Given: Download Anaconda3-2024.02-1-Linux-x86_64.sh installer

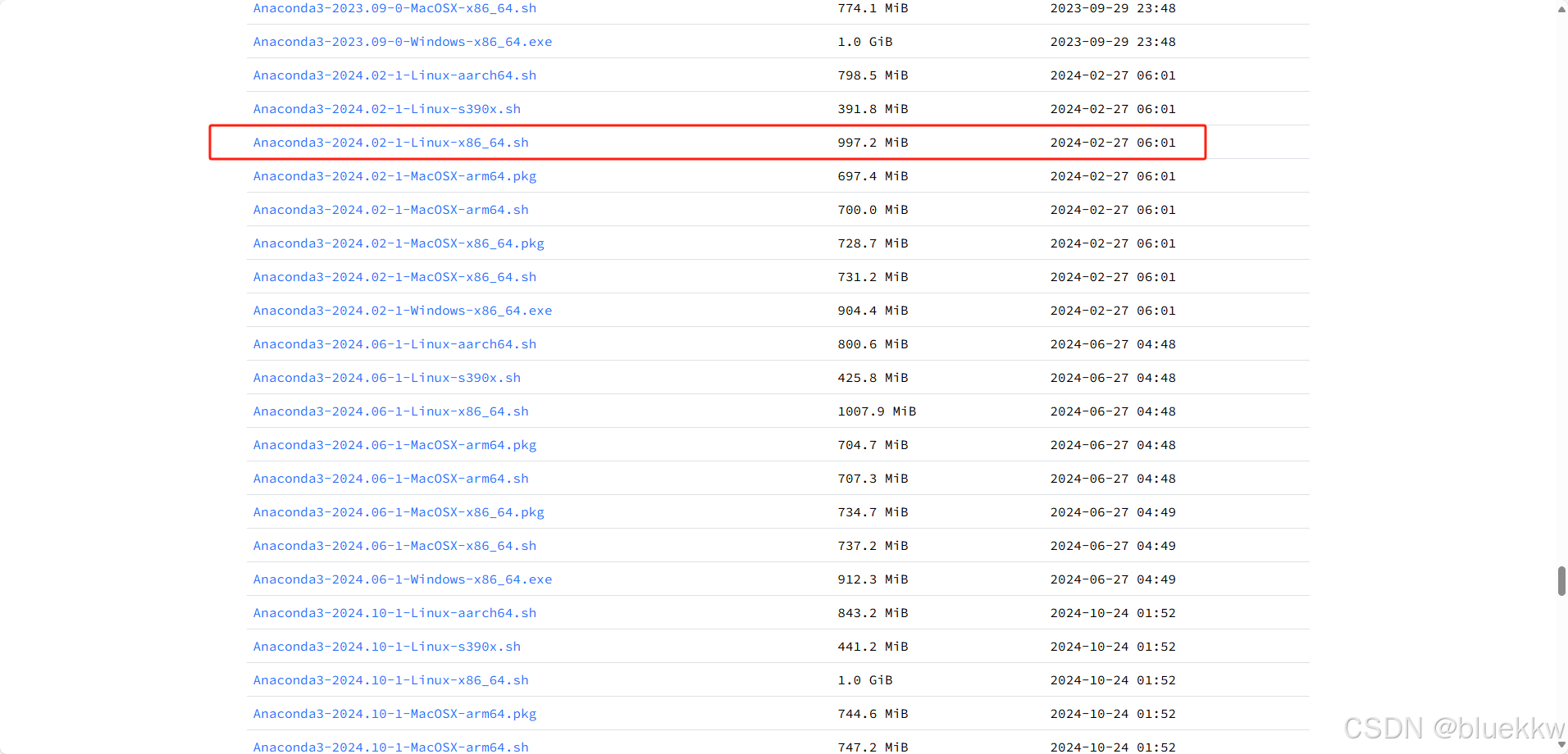Looking at the screenshot, I should pyautogui.click(x=390, y=143).
